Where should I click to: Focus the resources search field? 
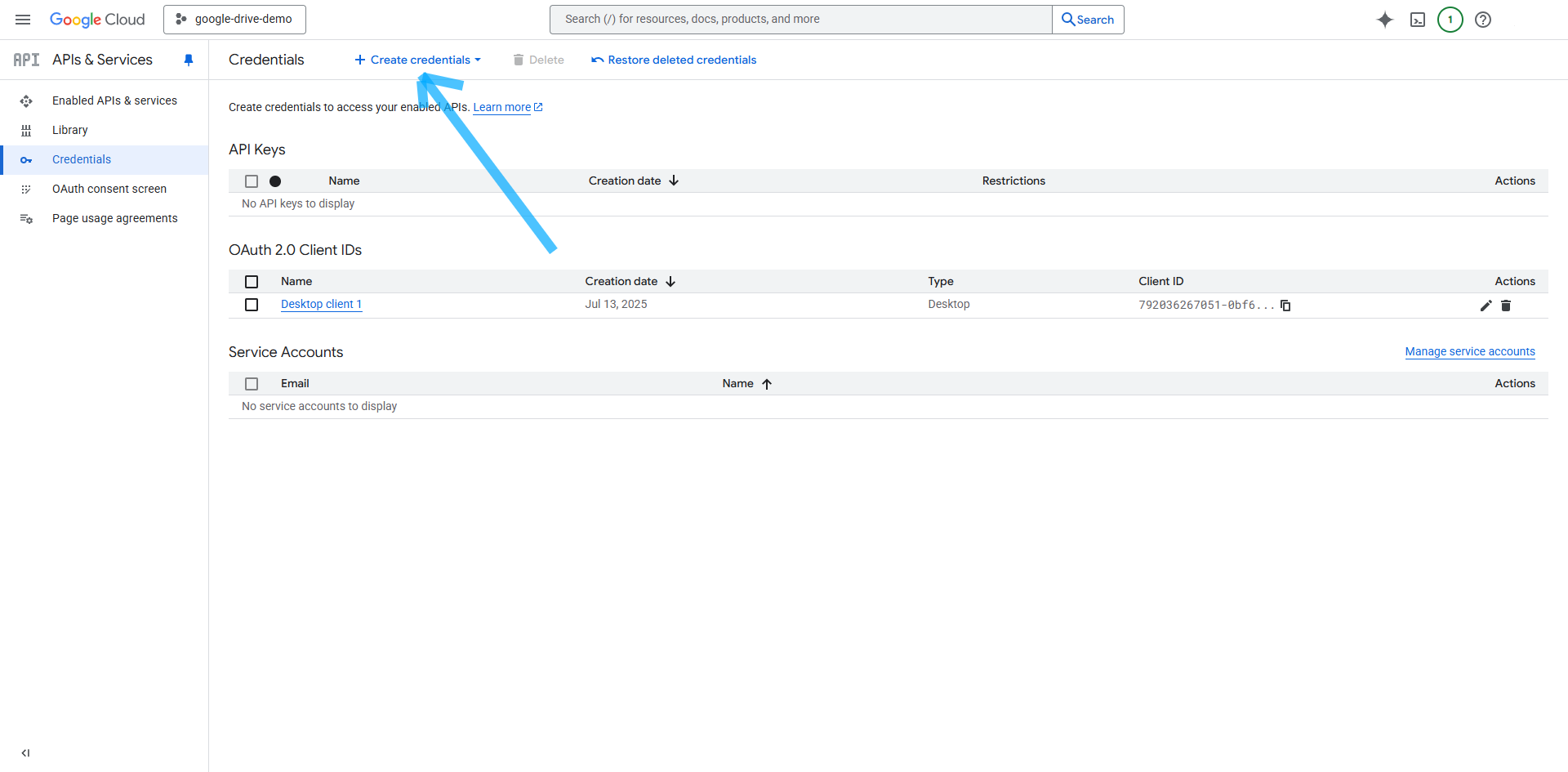pos(800,20)
